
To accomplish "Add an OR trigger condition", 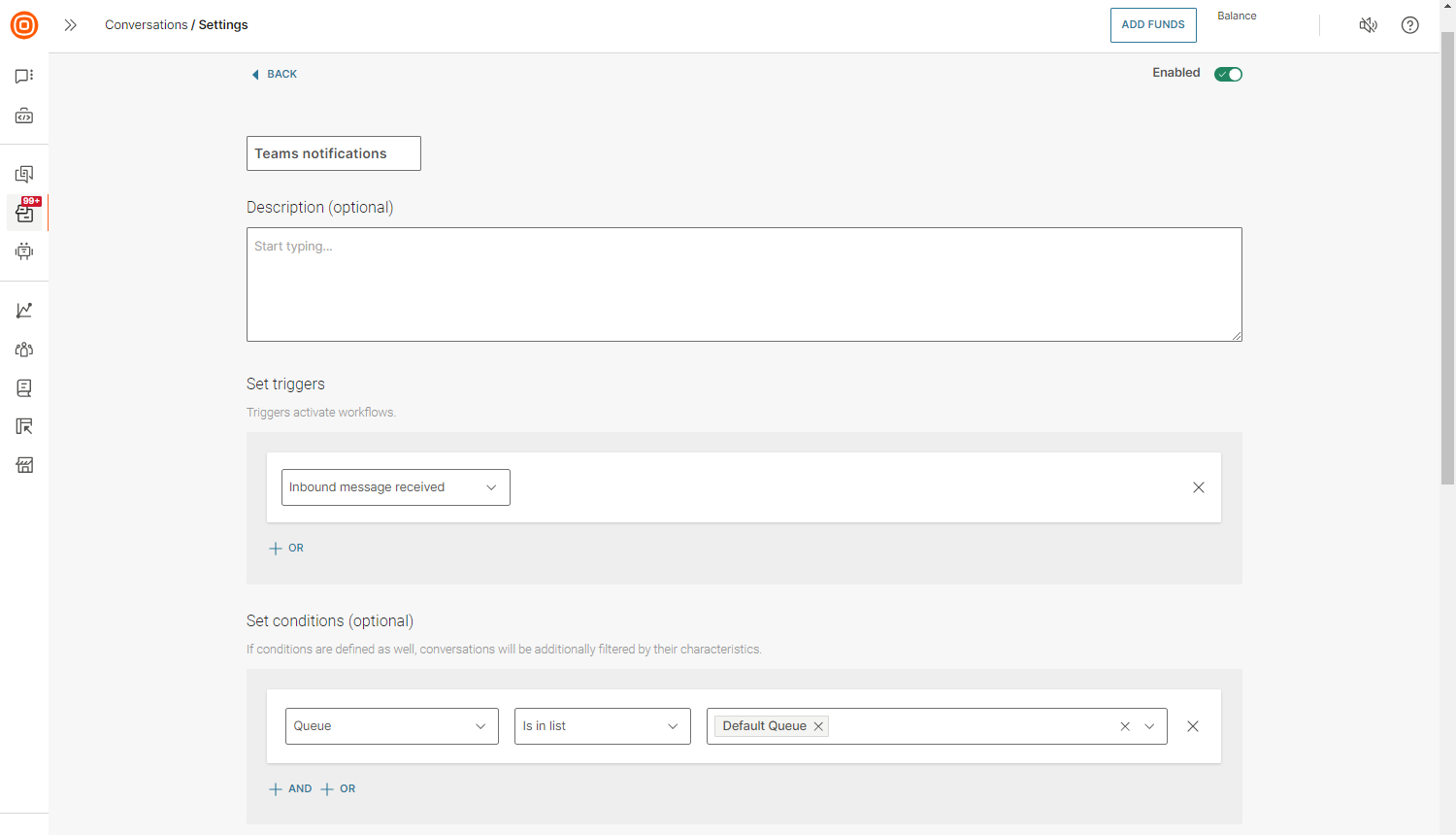I will (x=285, y=548).
